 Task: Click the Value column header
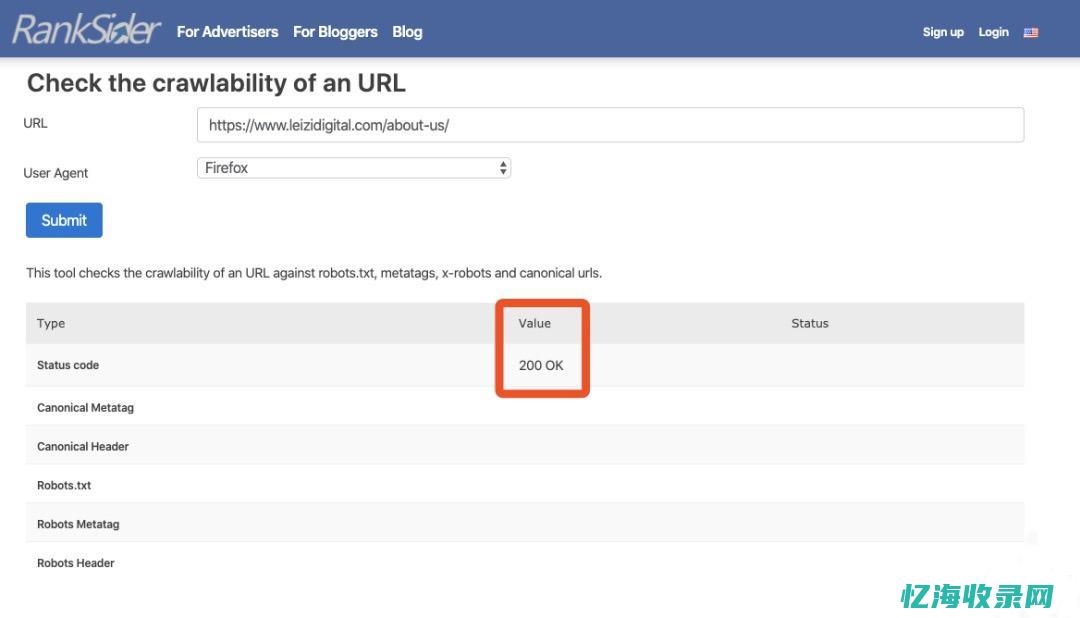click(534, 323)
